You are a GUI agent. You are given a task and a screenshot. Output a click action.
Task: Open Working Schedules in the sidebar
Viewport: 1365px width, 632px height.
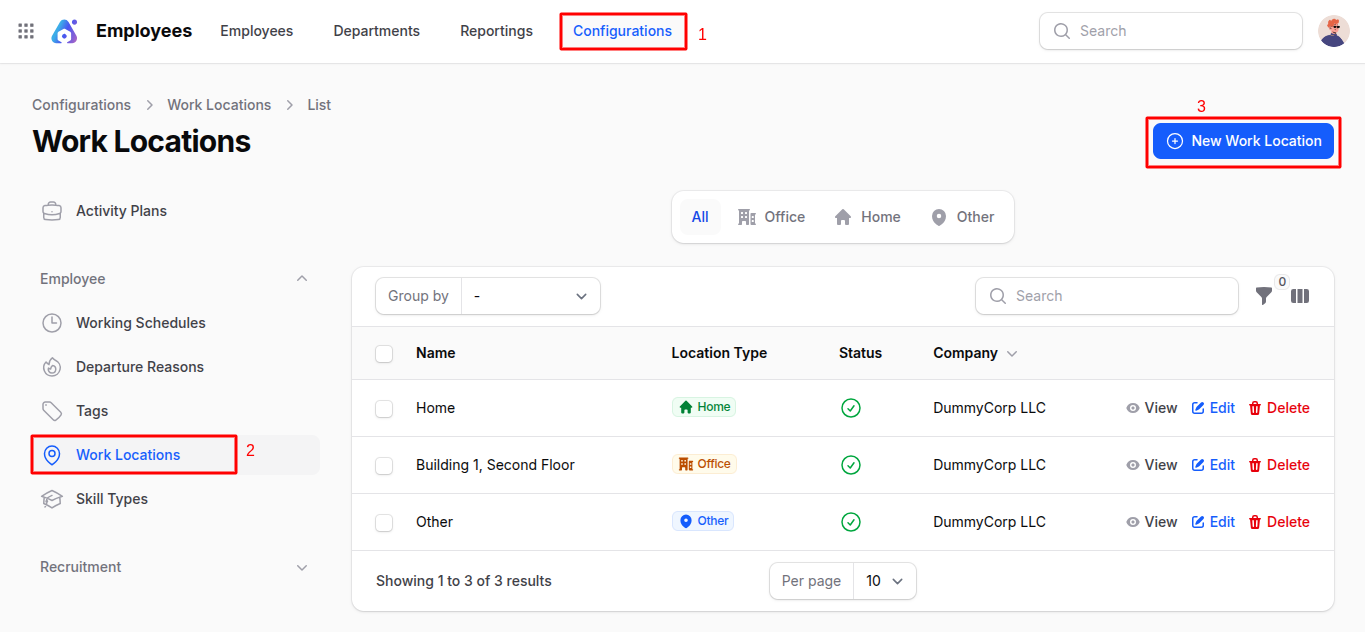click(x=140, y=323)
